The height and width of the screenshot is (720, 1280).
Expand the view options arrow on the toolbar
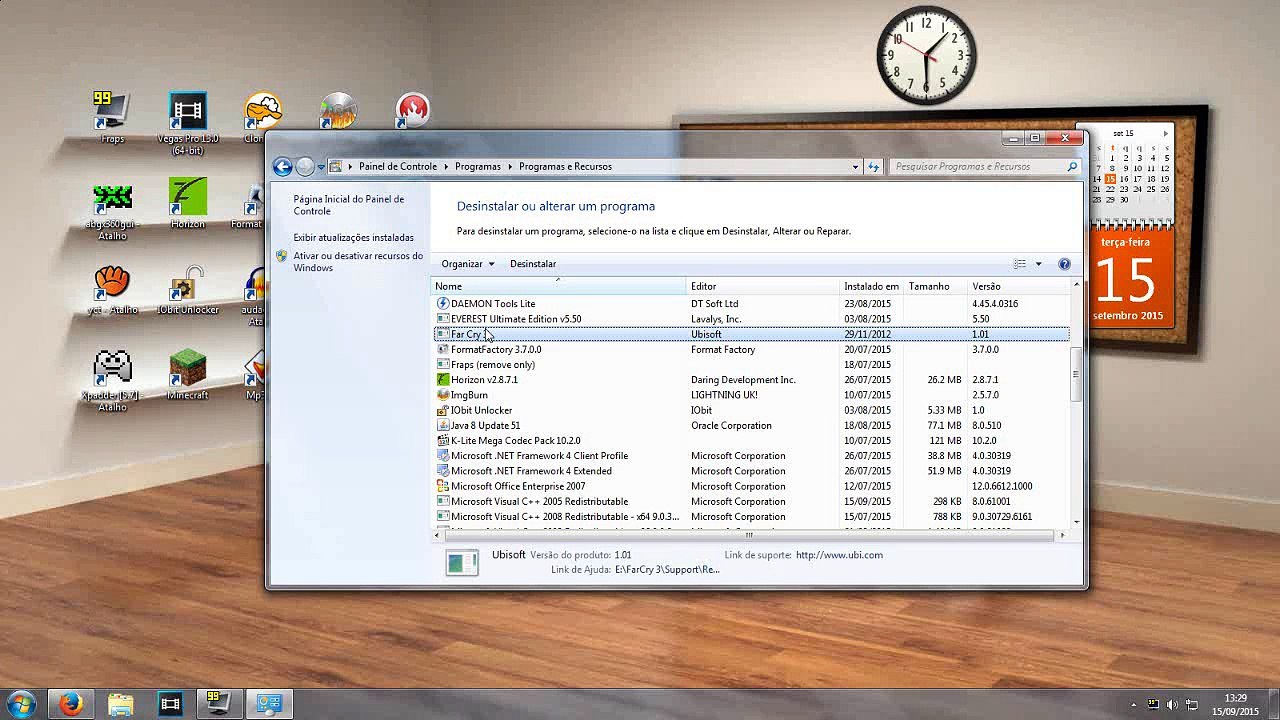[1038, 264]
